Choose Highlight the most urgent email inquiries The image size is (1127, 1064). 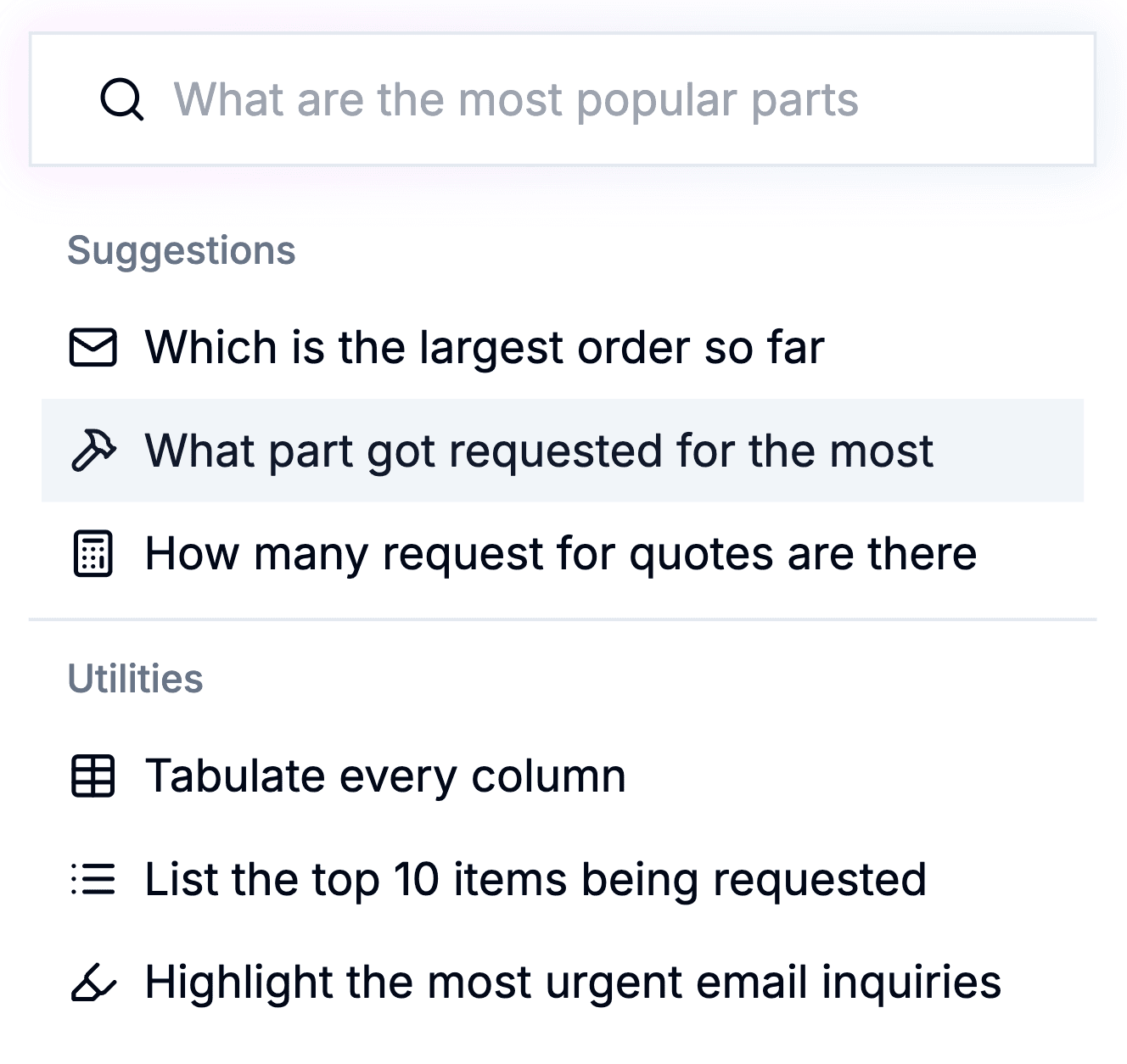pyautogui.click(x=573, y=983)
